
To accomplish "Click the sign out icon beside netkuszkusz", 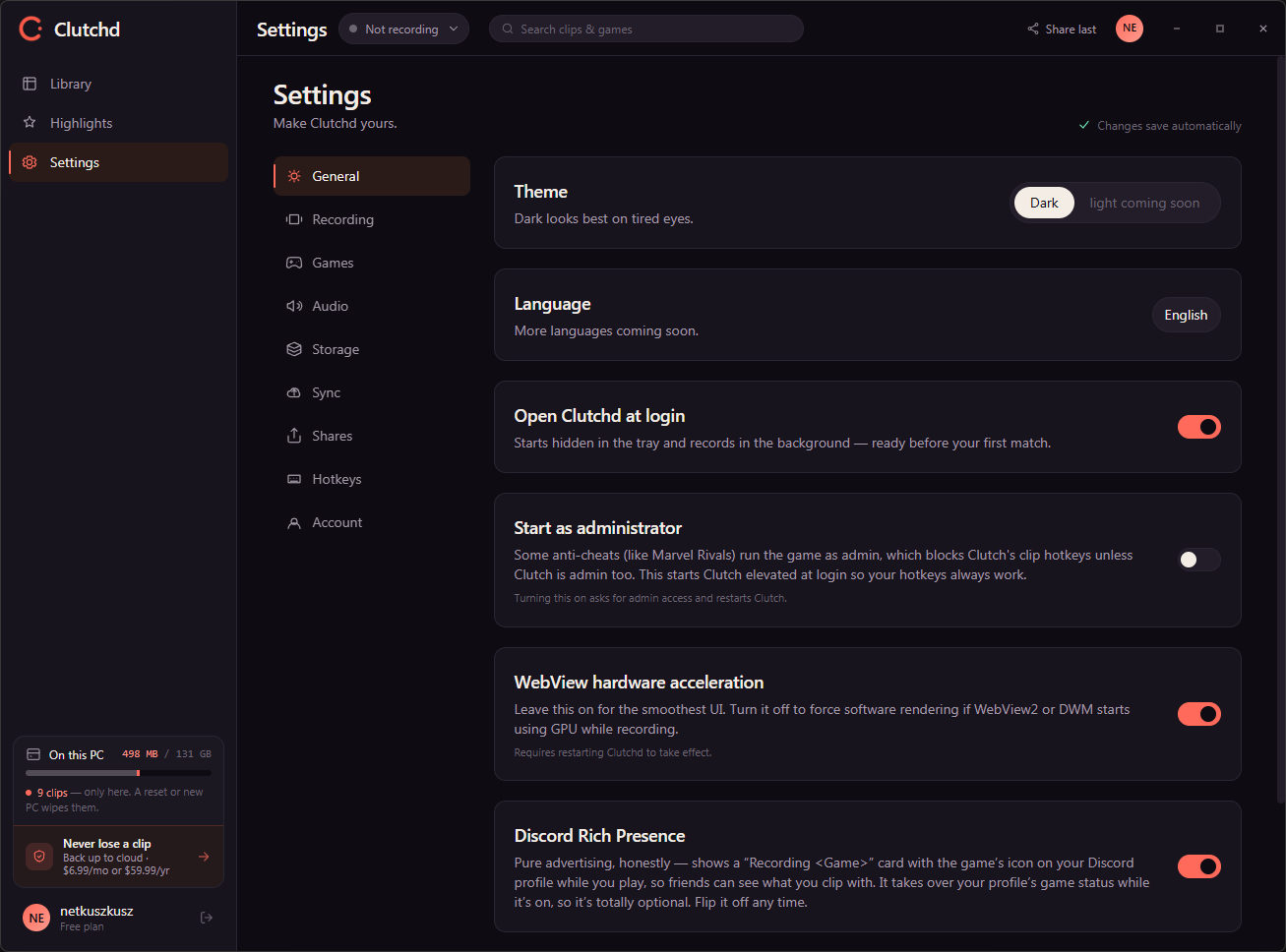I will pos(207,918).
